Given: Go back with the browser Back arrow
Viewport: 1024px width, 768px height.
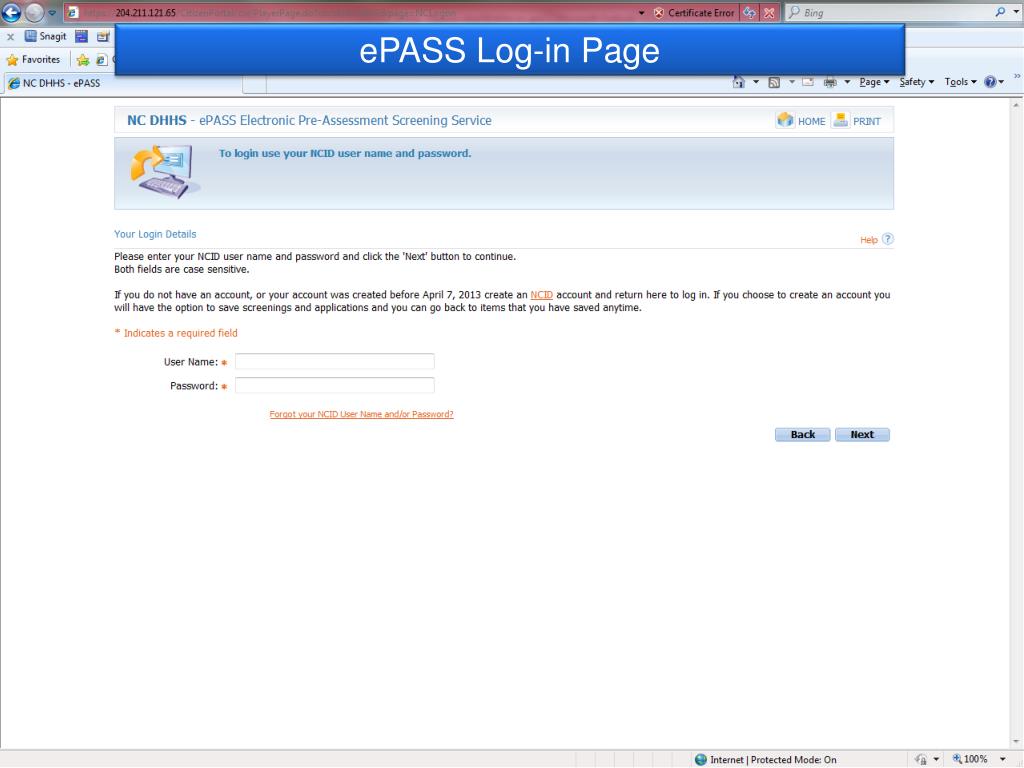Looking at the screenshot, I should (x=11, y=12).
